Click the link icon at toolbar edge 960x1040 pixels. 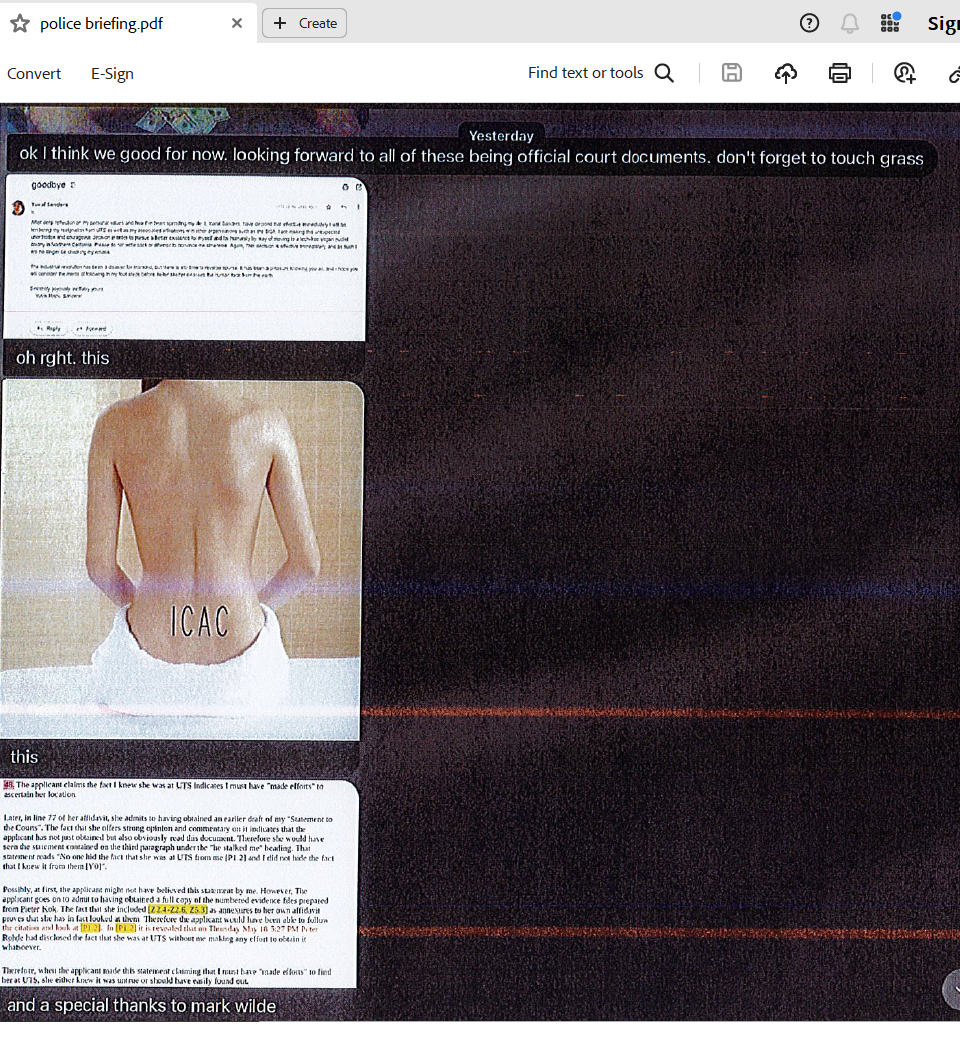(x=954, y=74)
